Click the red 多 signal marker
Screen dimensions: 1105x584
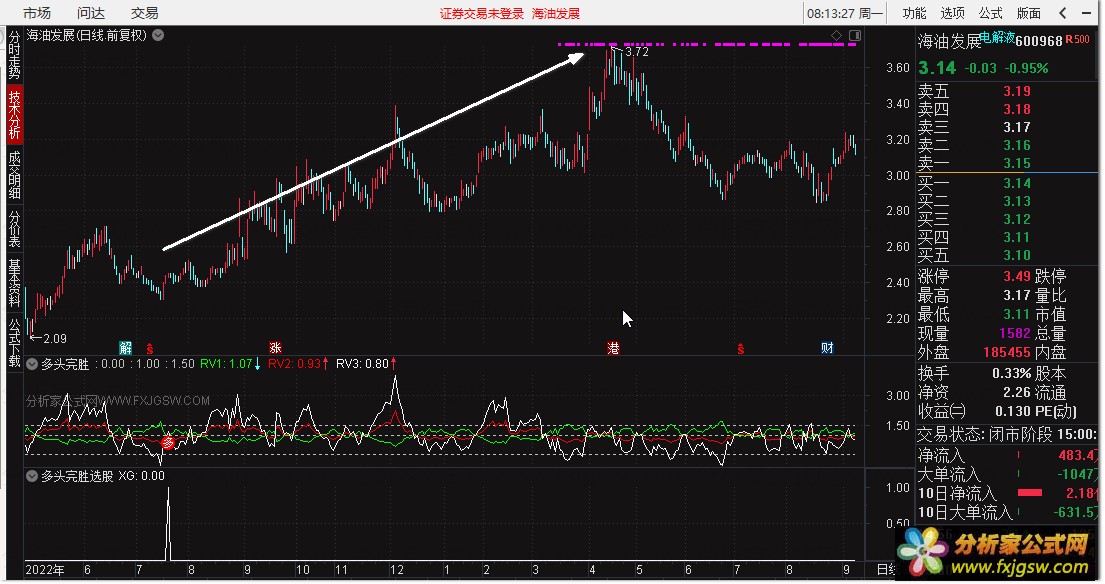coord(168,442)
